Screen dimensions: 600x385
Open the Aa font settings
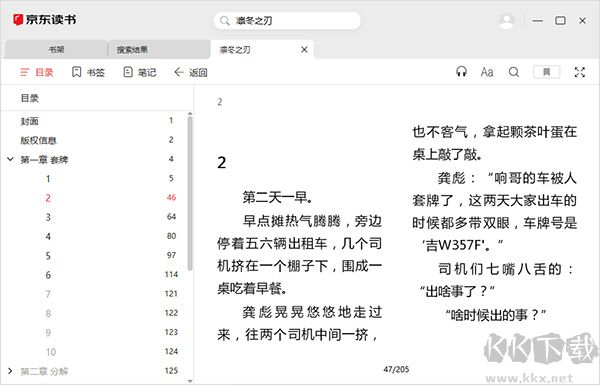pos(487,72)
